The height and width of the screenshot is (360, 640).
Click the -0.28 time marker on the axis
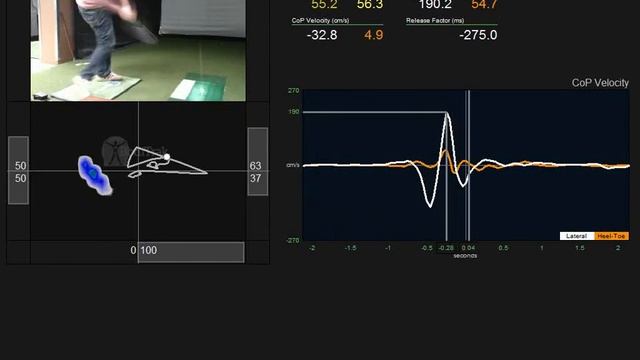(x=446, y=248)
